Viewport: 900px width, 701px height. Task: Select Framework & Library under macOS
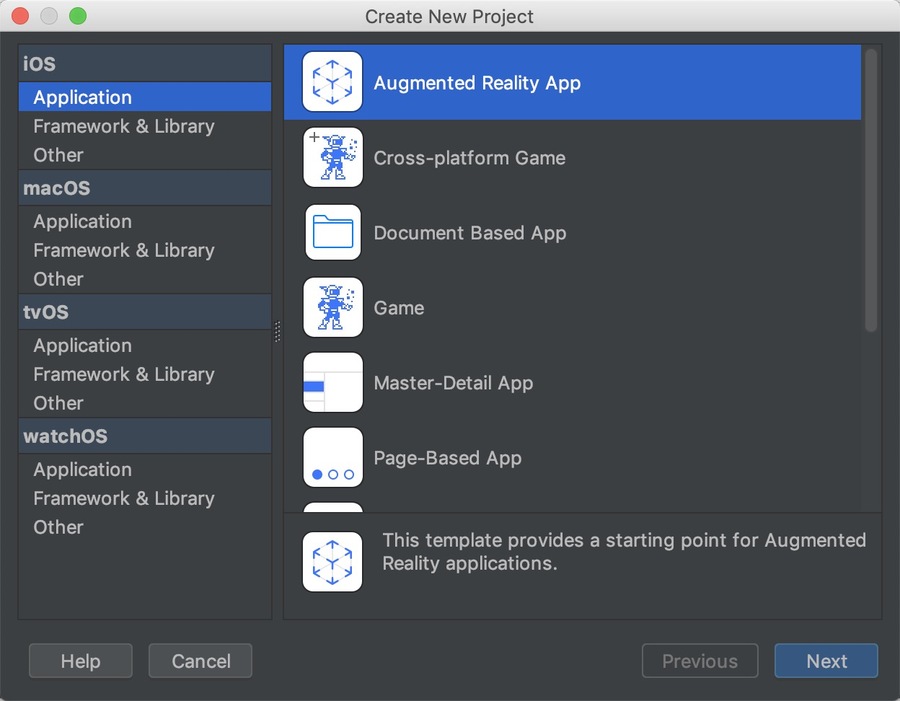tap(145, 250)
